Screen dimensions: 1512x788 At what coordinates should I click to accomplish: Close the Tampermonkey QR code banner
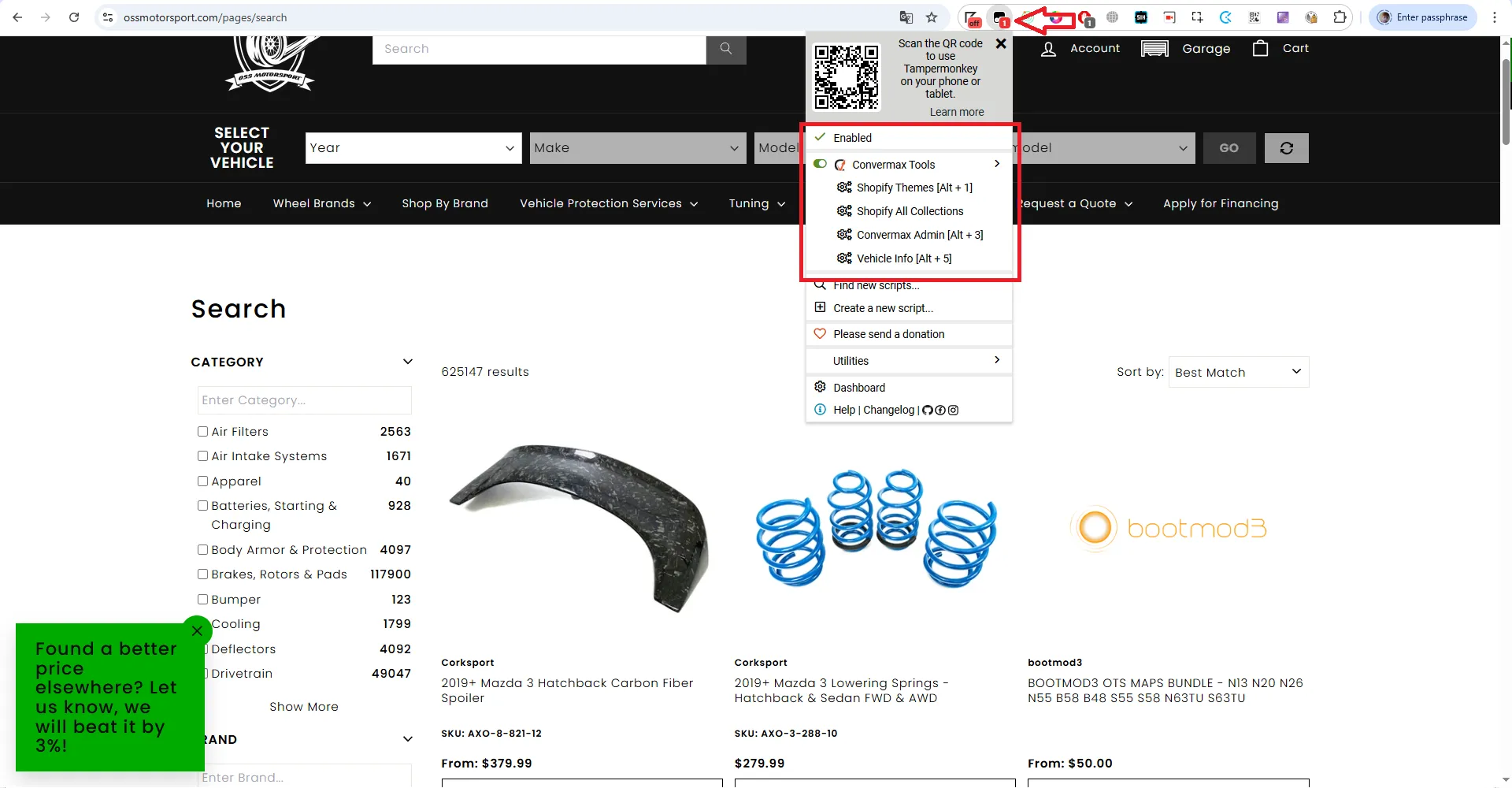coord(1001,44)
